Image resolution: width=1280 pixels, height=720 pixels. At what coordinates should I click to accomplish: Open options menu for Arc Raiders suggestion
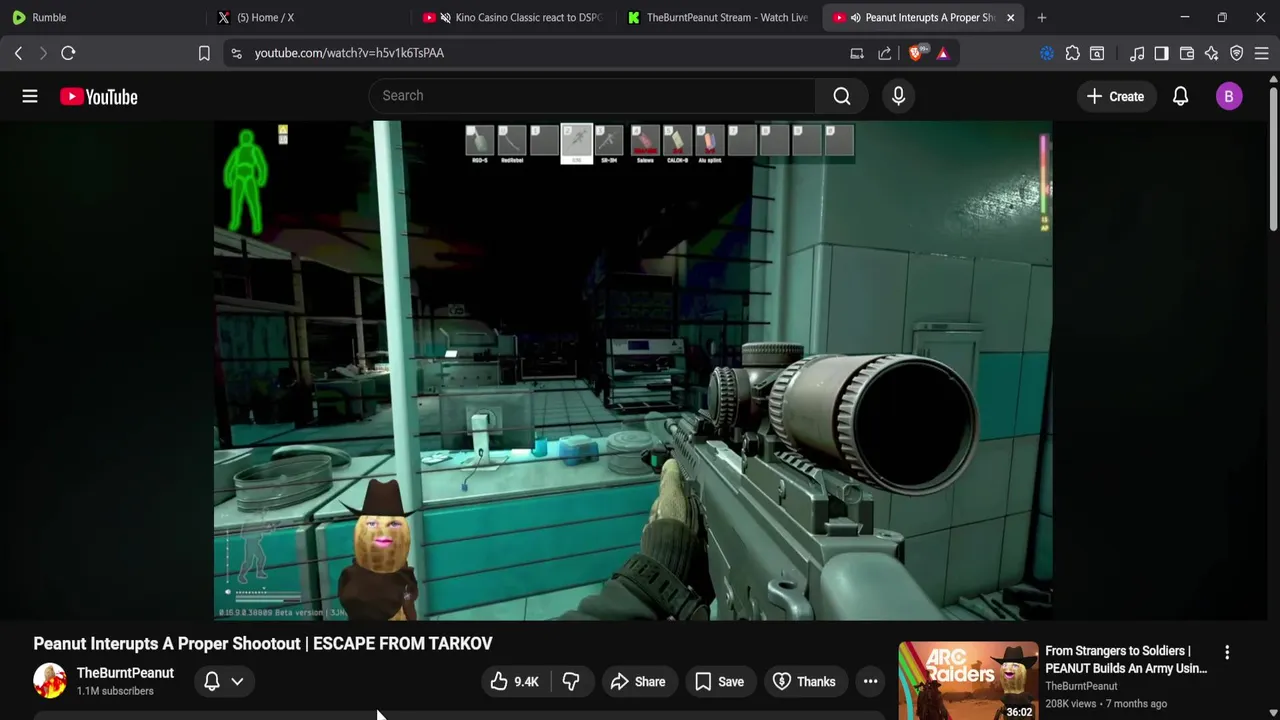(x=1227, y=652)
